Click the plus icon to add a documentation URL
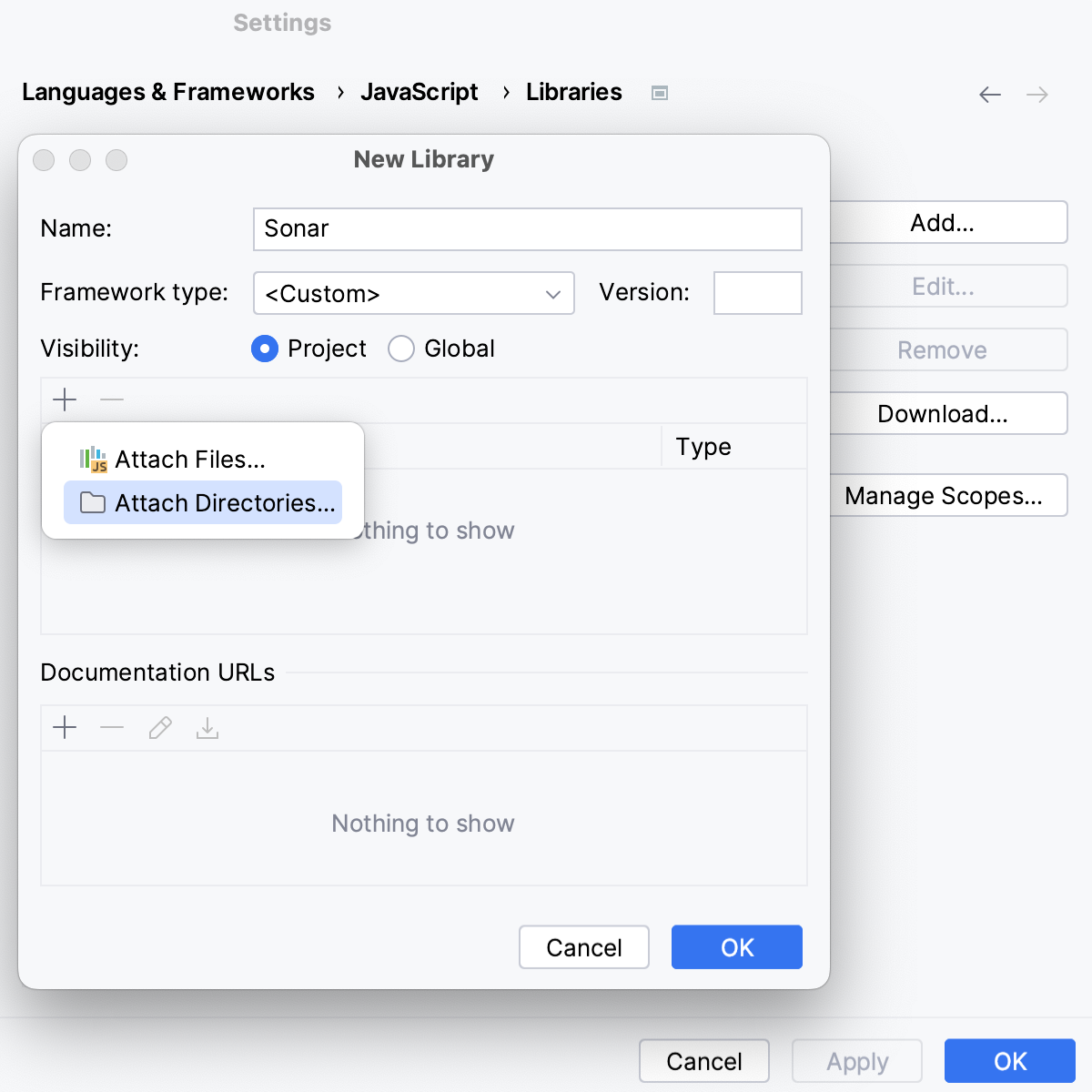Viewport: 1092px width, 1092px height. 65,727
